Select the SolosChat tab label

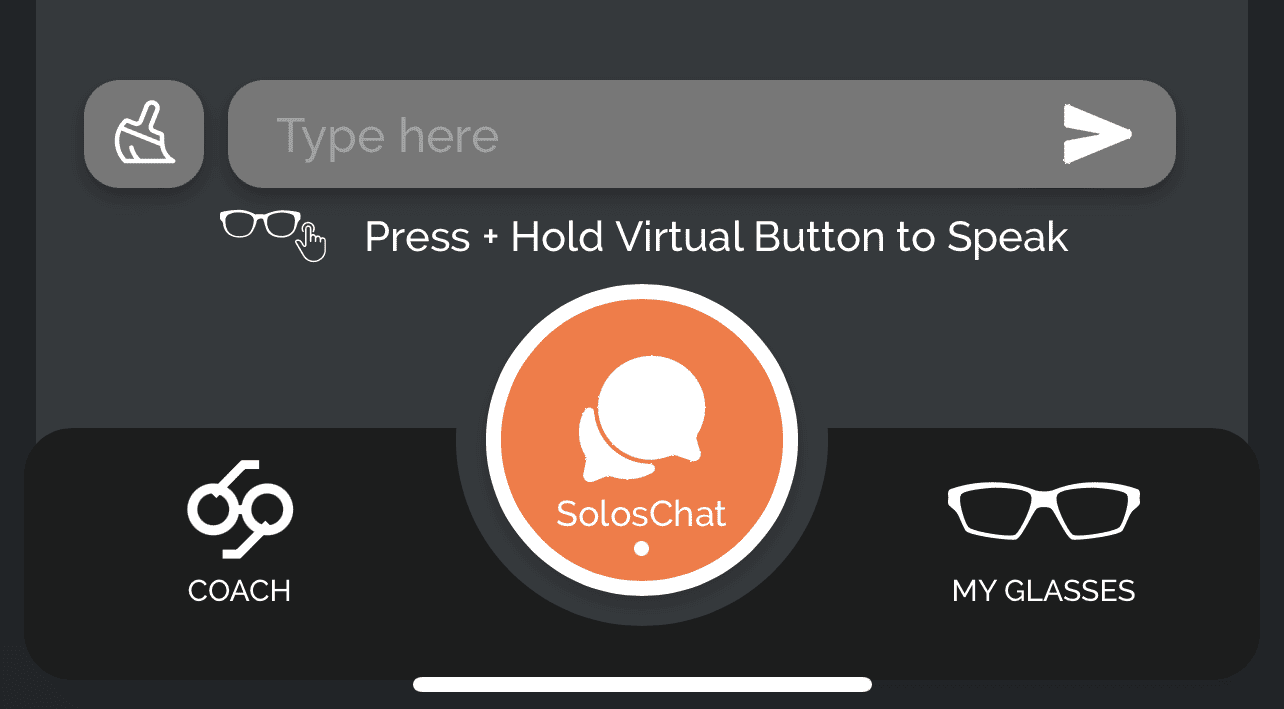pyautogui.click(x=641, y=514)
